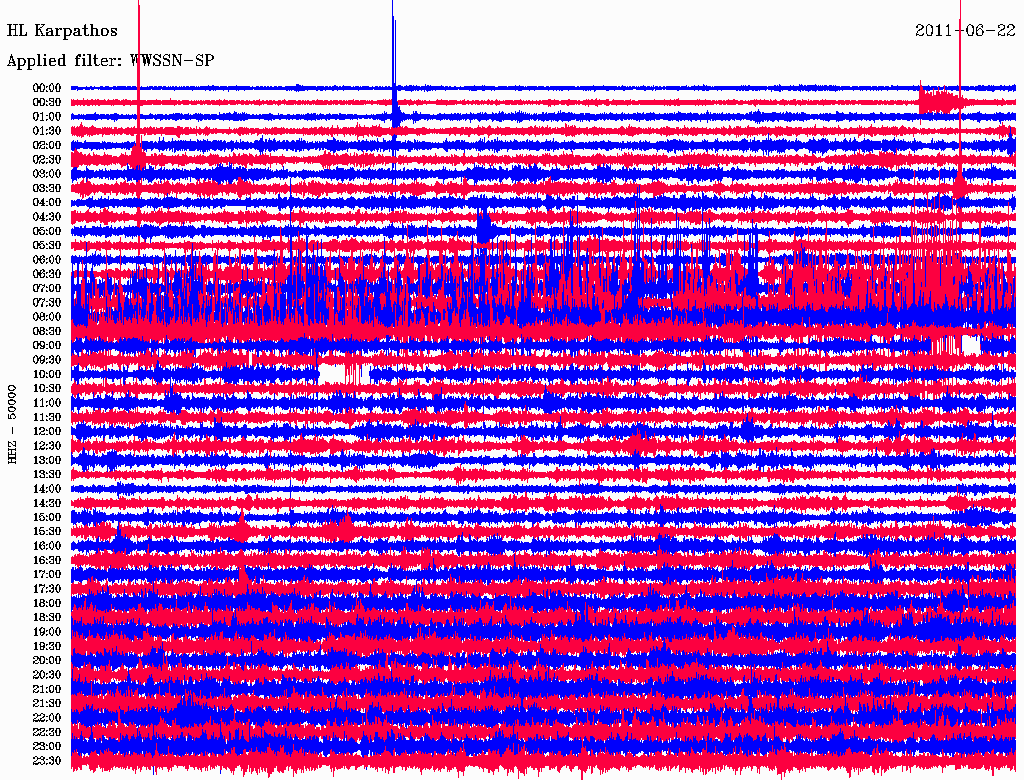This screenshot has width=1024, height=780.
Task: Select the 17:30 time label
Action: pyautogui.click(x=47, y=589)
